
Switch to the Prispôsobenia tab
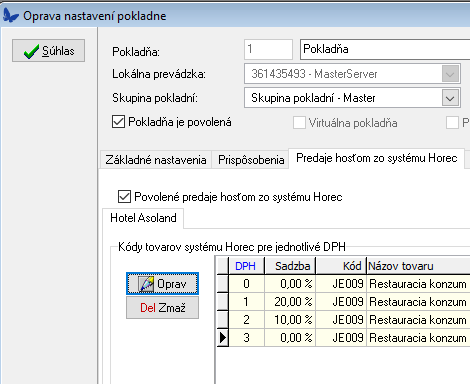tap(251, 160)
